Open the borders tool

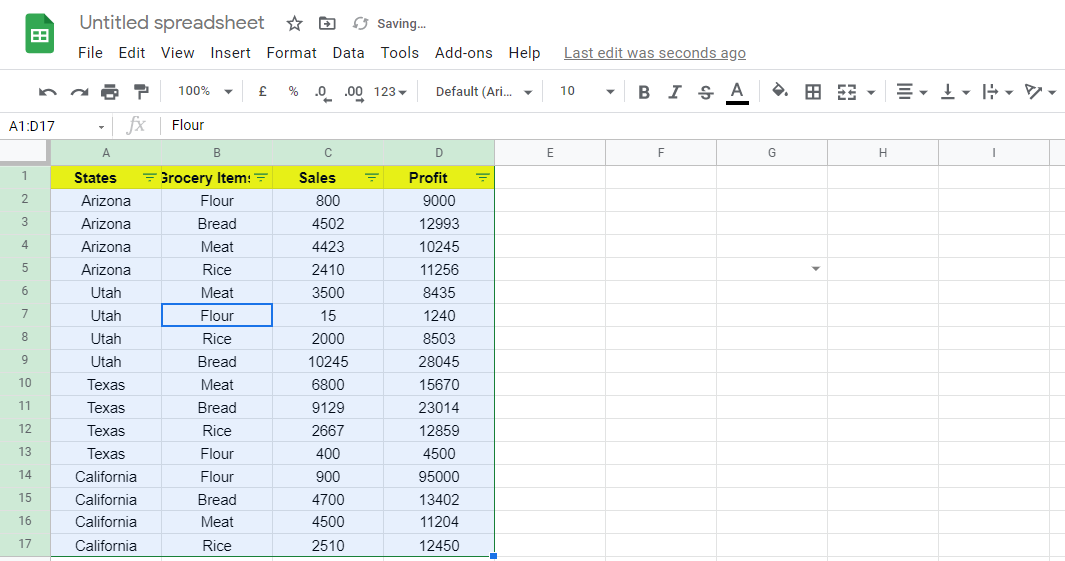pos(813,92)
